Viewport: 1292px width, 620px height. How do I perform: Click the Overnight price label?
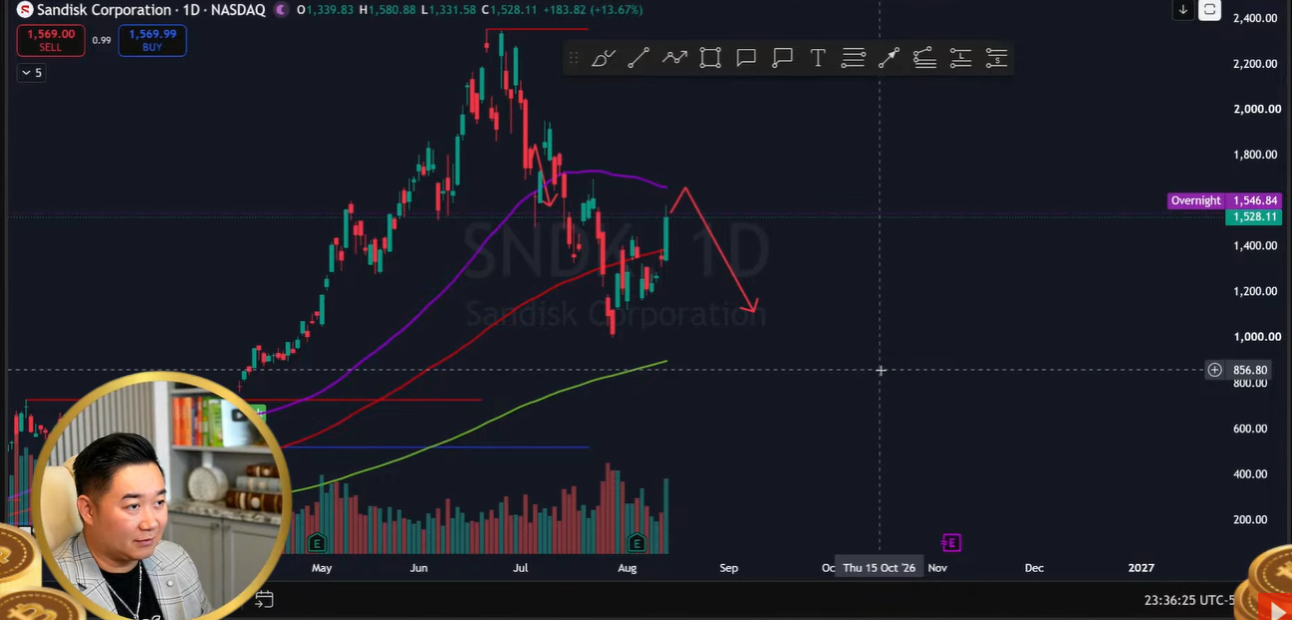(x=1196, y=201)
